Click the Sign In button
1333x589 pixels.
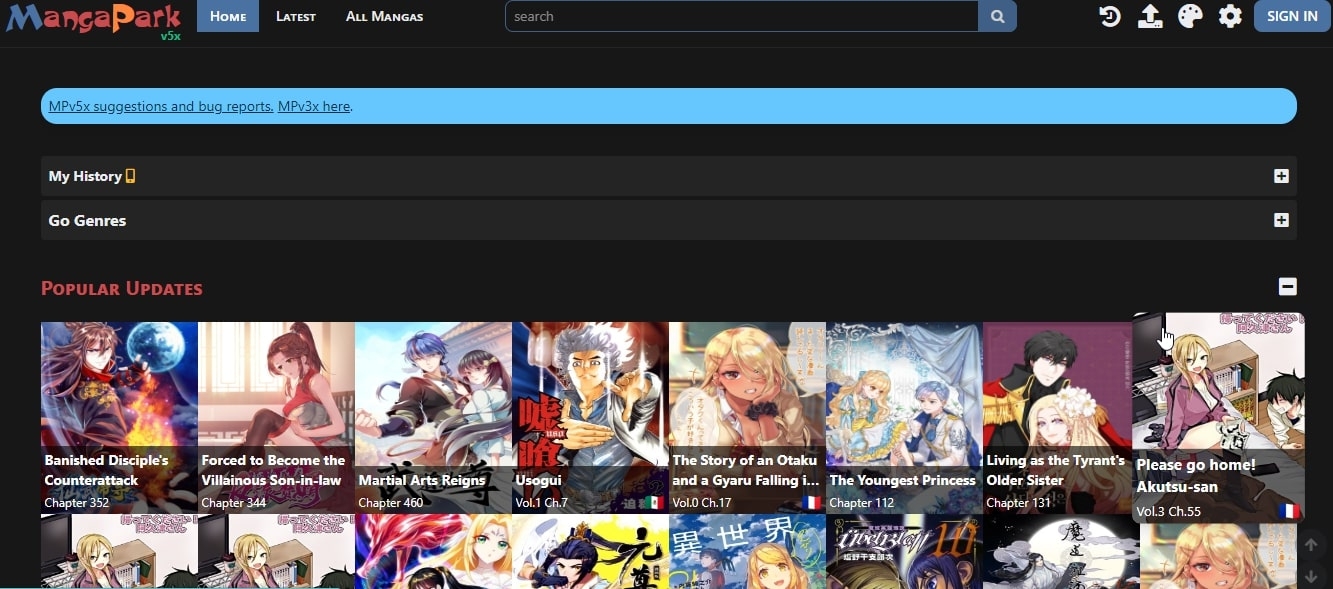tap(1292, 16)
